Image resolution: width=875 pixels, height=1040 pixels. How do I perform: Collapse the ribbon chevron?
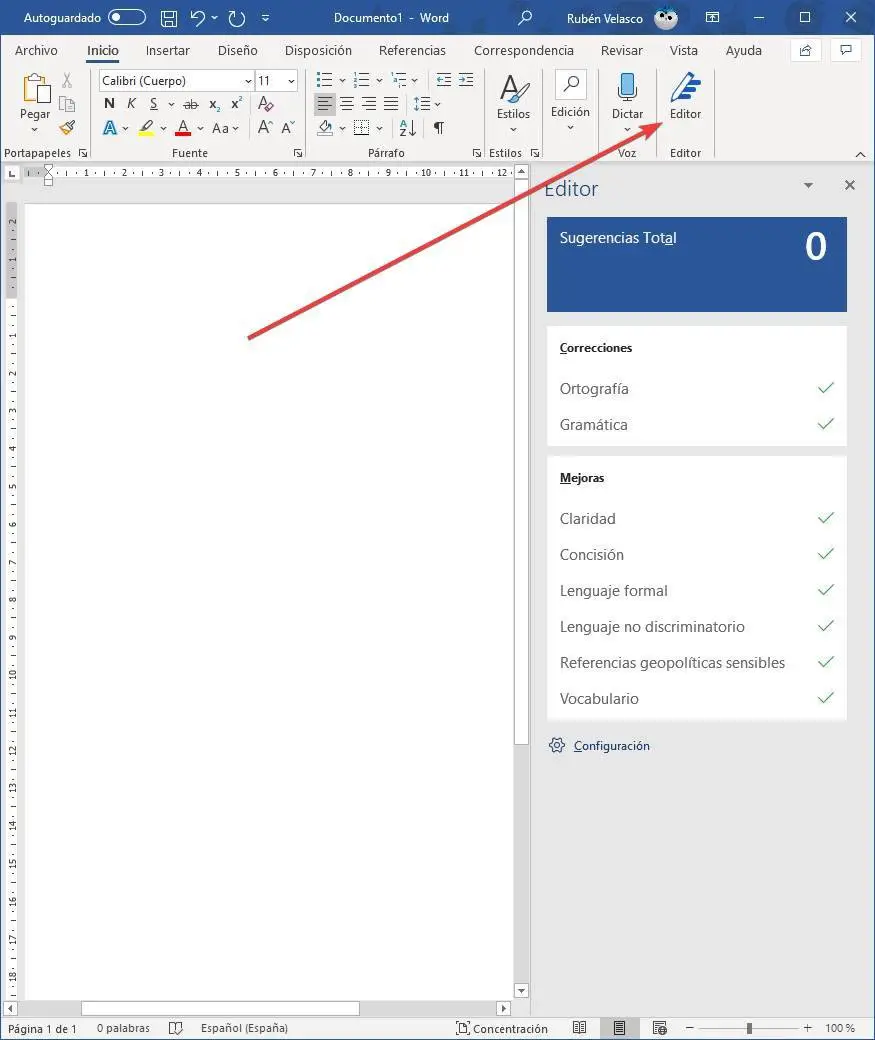860,154
